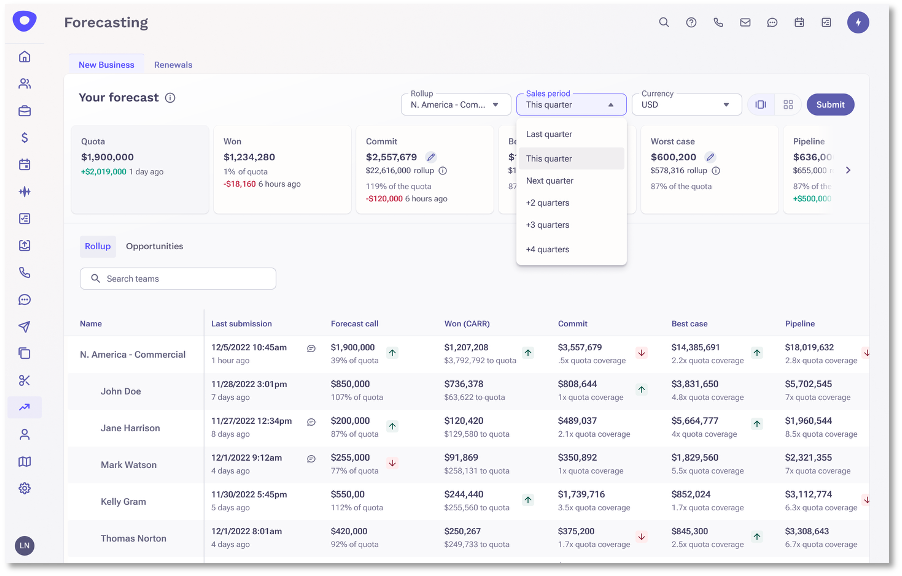Switch to the Renewals tab
The width and height of the screenshot is (902, 576).
[173, 65]
